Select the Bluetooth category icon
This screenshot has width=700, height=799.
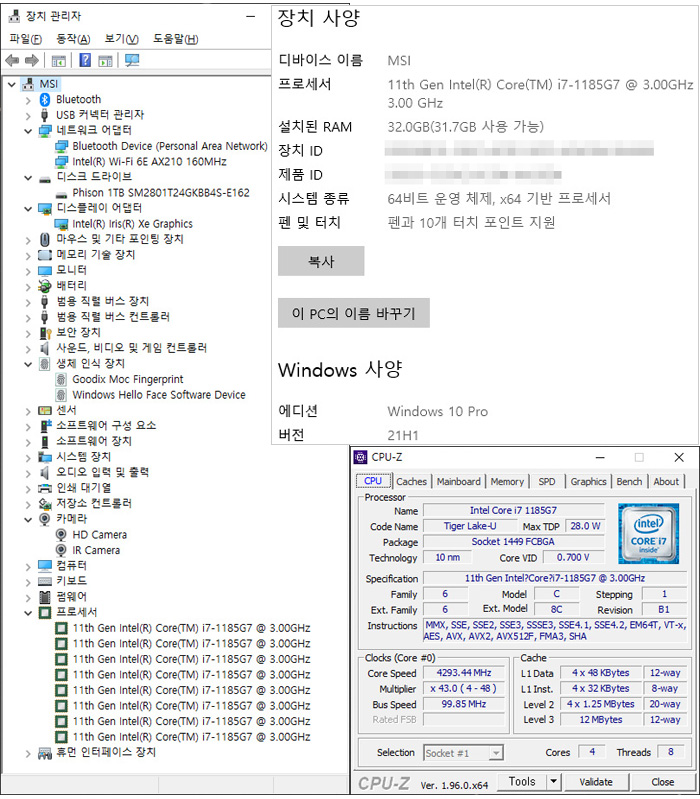click(45, 99)
